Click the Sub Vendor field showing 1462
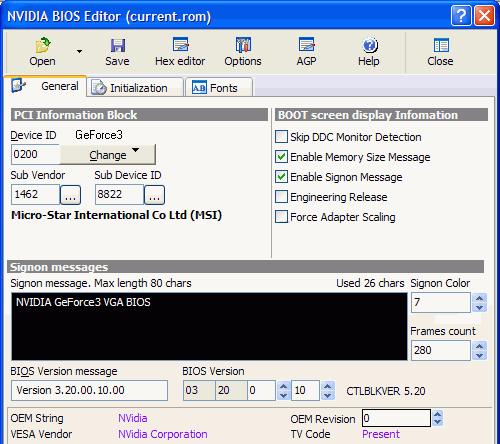The width and height of the screenshot is (500, 444). click(x=36, y=194)
